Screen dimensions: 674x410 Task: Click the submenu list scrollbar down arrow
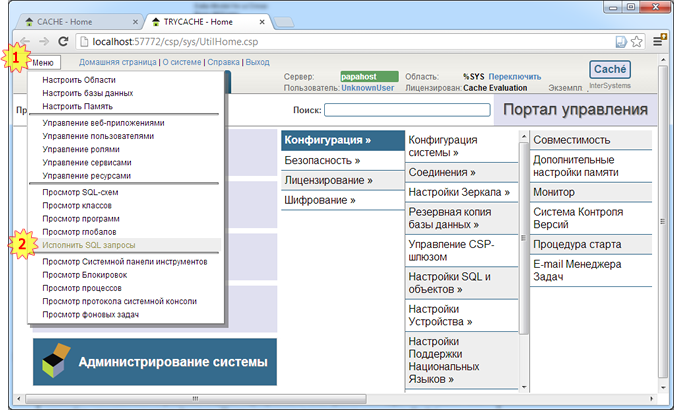(x=524, y=387)
